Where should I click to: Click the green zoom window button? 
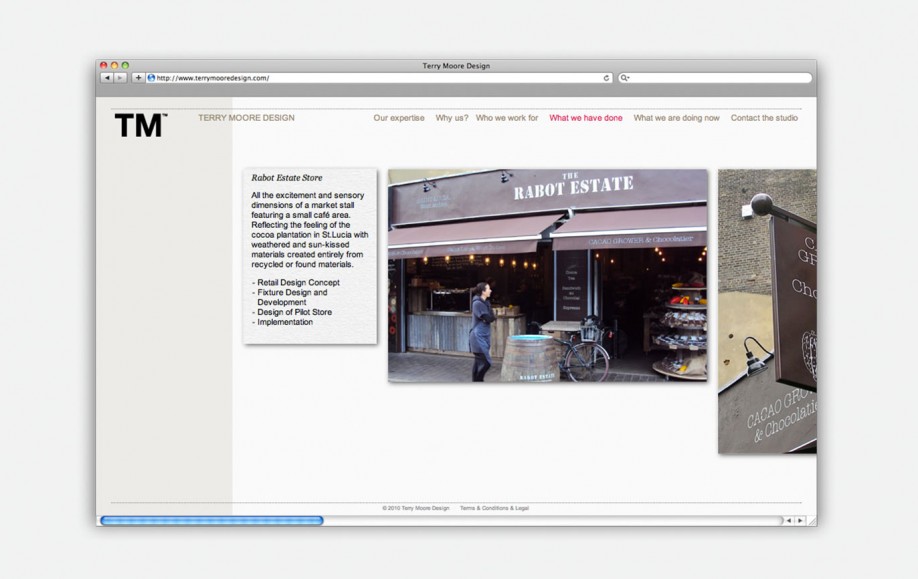[125, 66]
